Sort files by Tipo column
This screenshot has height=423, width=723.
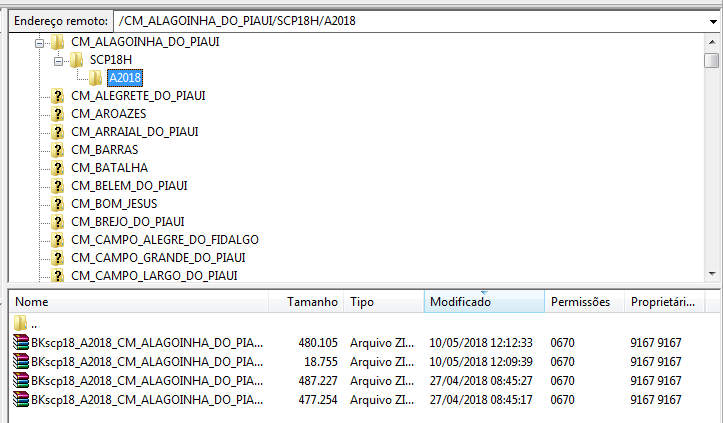pyautogui.click(x=384, y=302)
